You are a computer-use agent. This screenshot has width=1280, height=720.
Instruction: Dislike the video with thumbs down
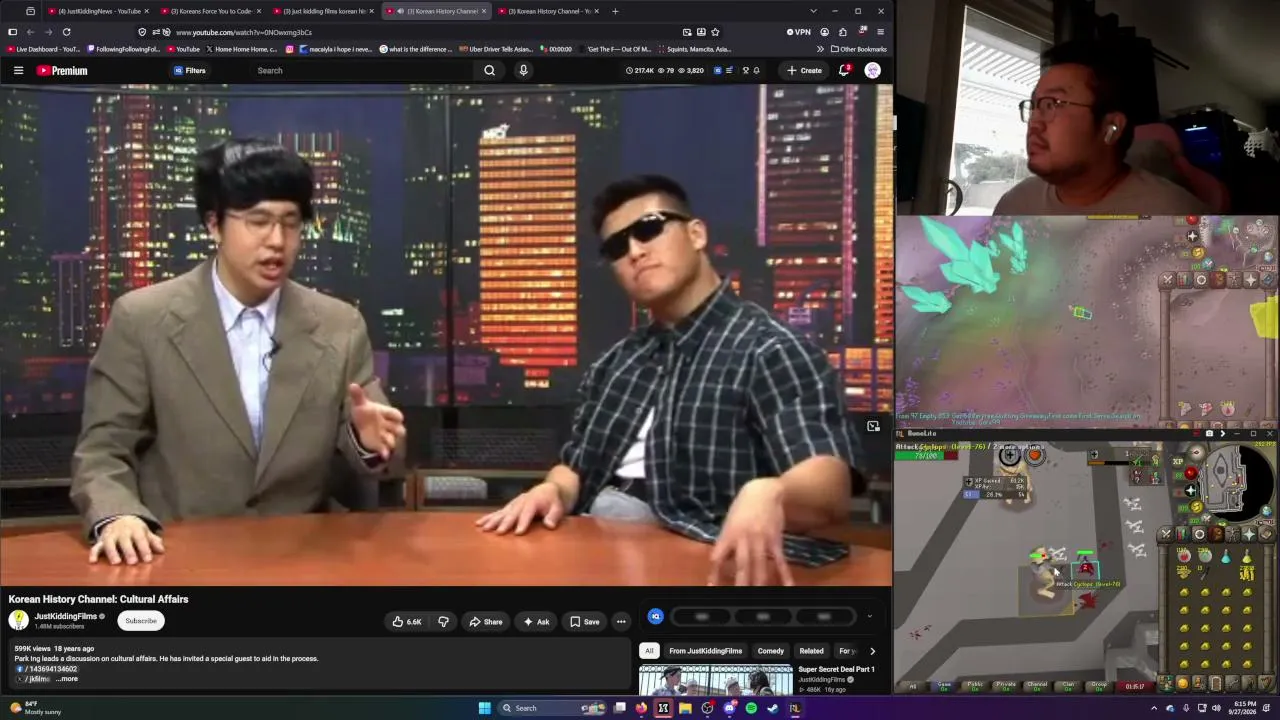coord(444,621)
